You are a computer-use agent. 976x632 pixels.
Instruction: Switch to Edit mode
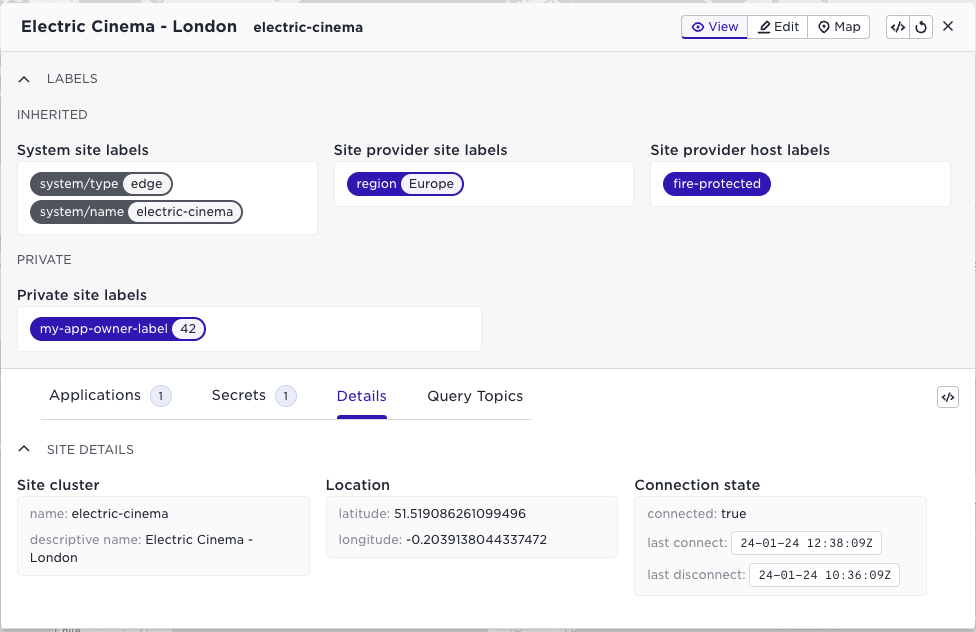778,27
